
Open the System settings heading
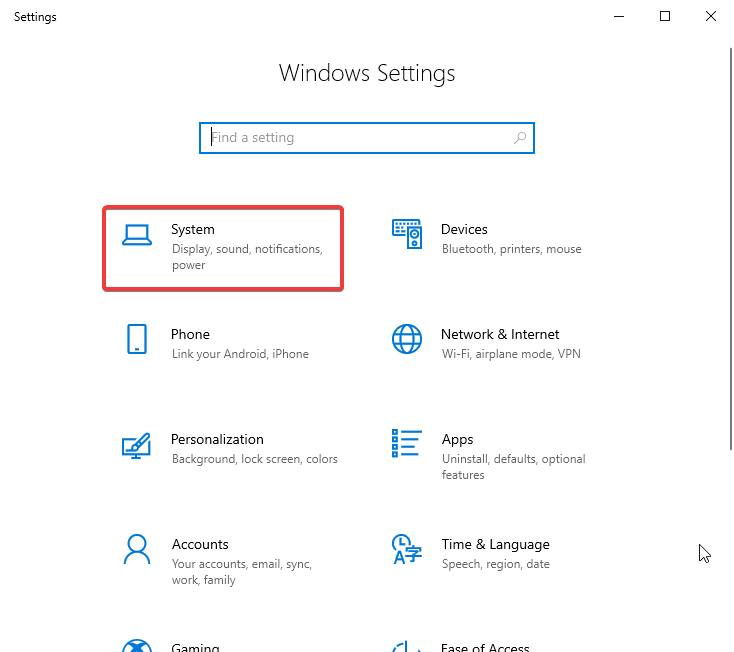[192, 229]
